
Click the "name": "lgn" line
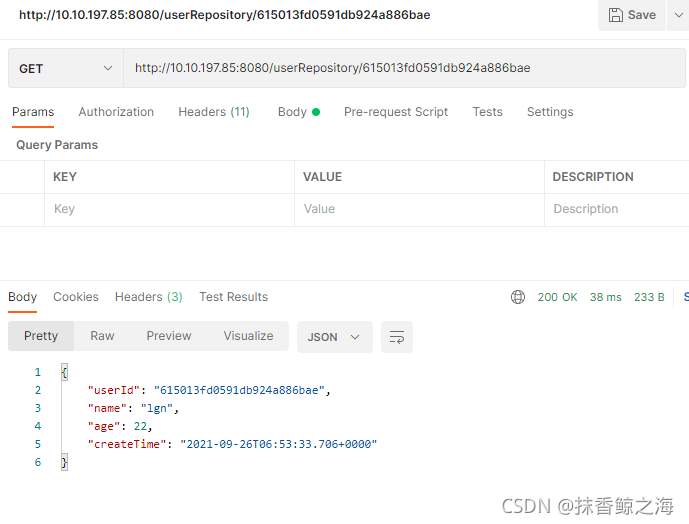coord(133,408)
